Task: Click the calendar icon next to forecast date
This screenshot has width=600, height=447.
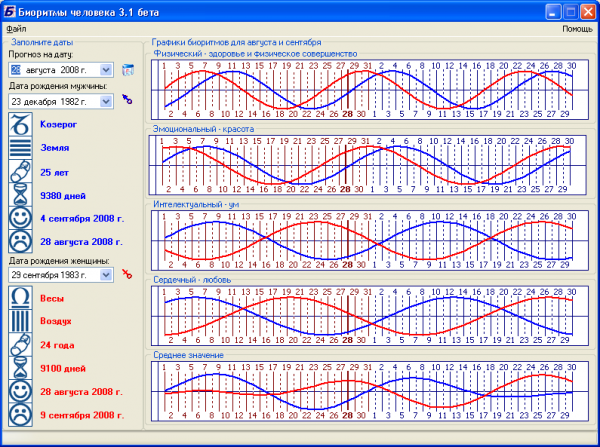Action: (x=127, y=70)
